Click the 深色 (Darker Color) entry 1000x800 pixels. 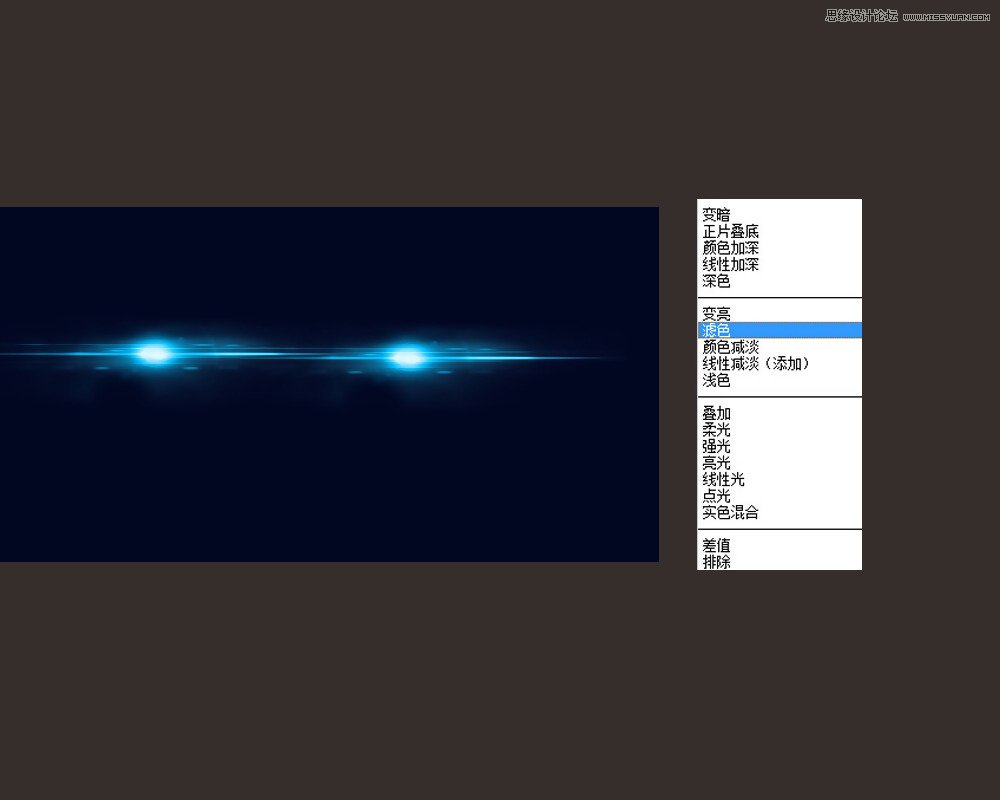point(716,282)
